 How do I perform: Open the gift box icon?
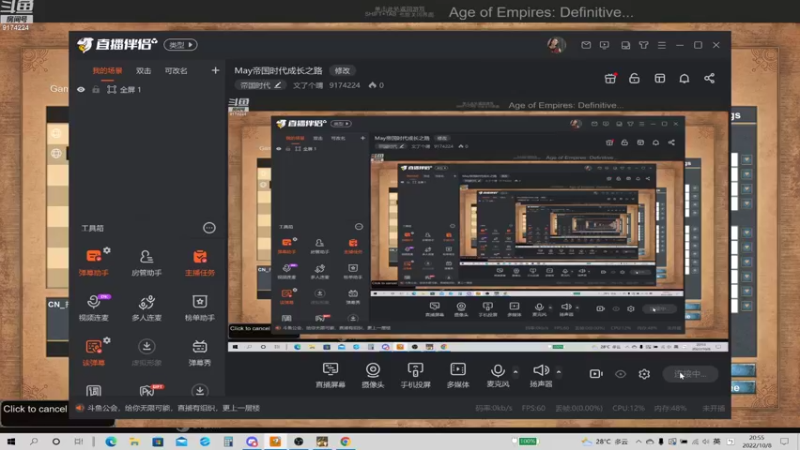coord(610,78)
